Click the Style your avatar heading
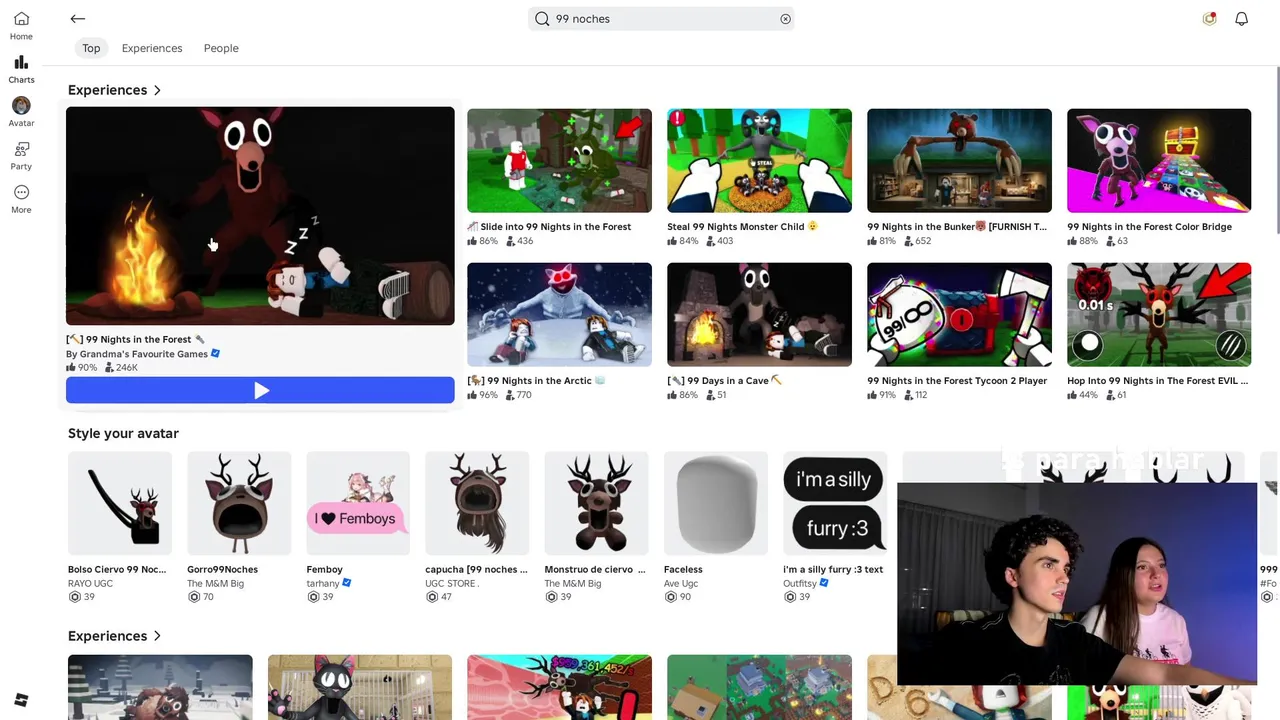This screenshot has width=1280, height=720. pyautogui.click(x=123, y=433)
